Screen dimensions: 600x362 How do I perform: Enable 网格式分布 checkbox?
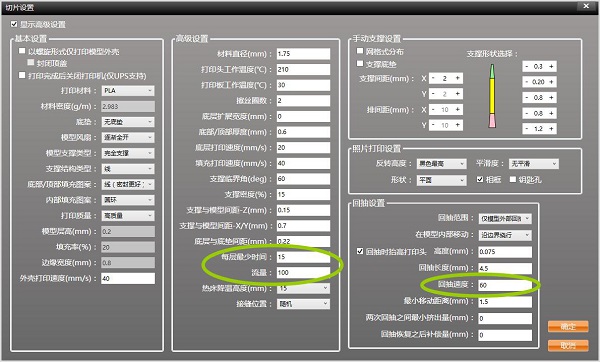360,51
